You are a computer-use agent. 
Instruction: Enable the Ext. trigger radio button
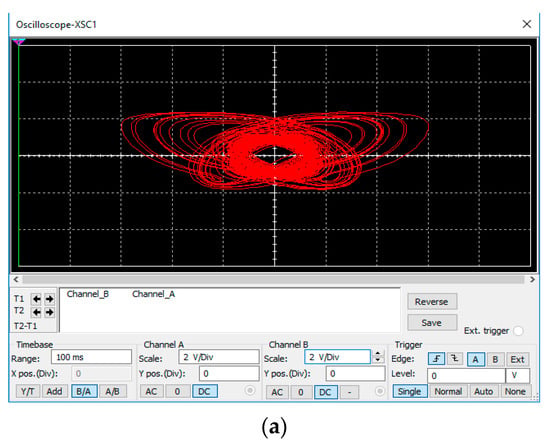tap(518, 331)
